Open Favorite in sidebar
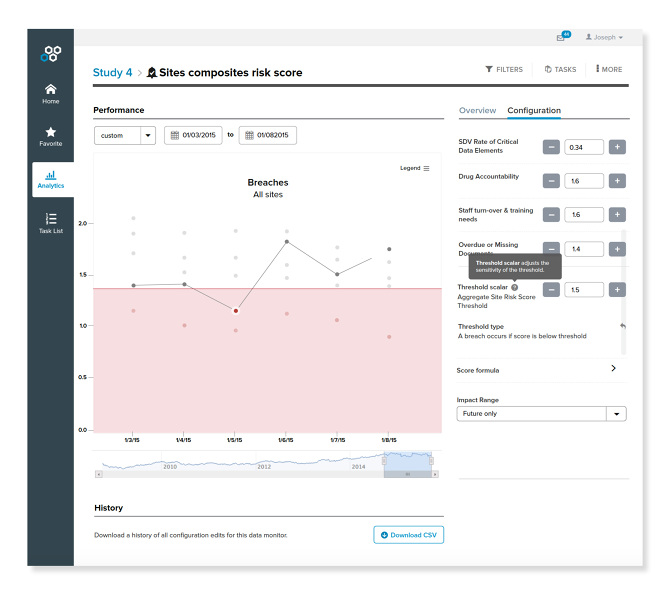The width and height of the screenshot is (670, 598). [x=50, y=136]
